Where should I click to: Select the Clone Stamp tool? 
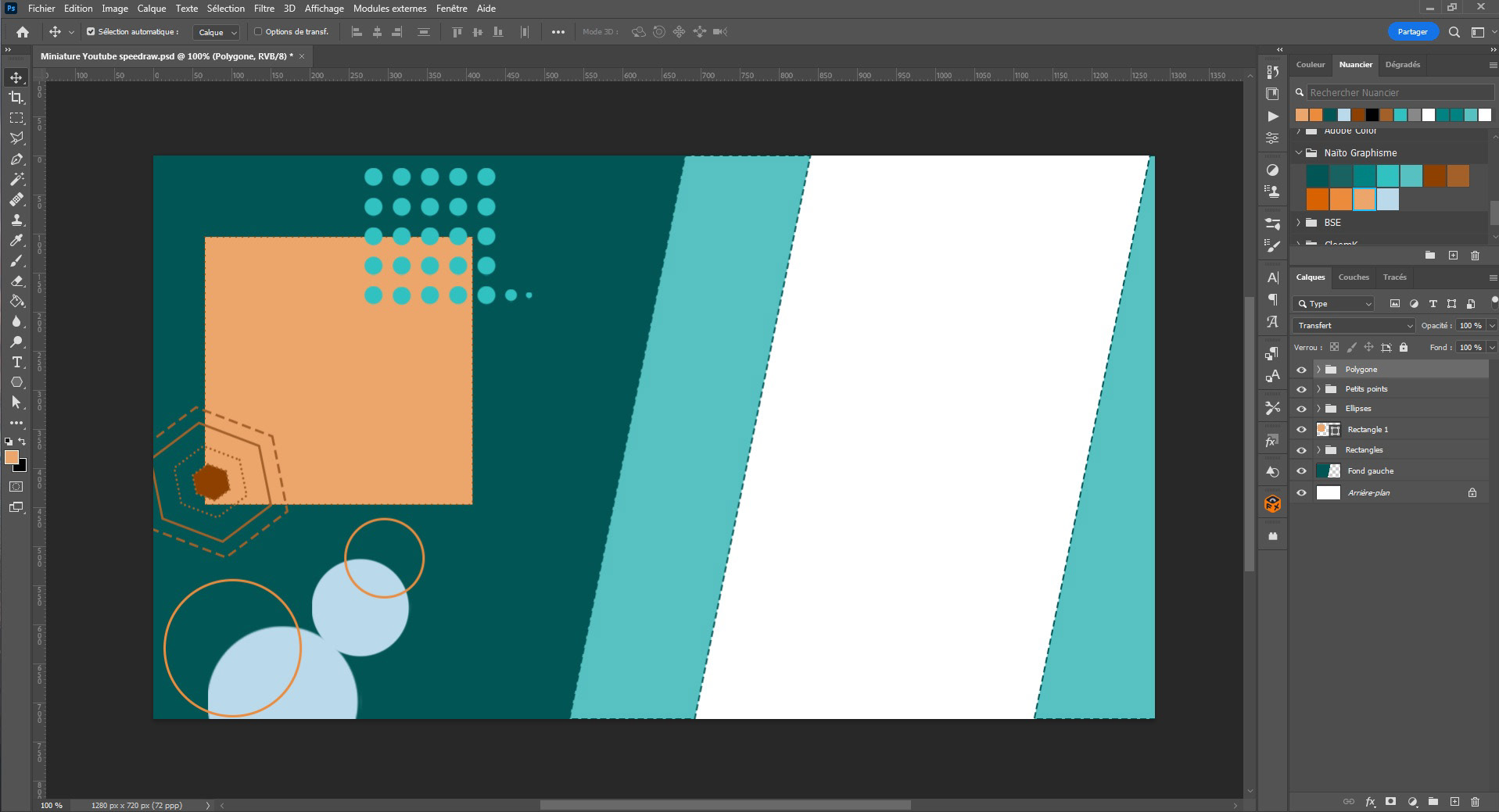[16, 220]
